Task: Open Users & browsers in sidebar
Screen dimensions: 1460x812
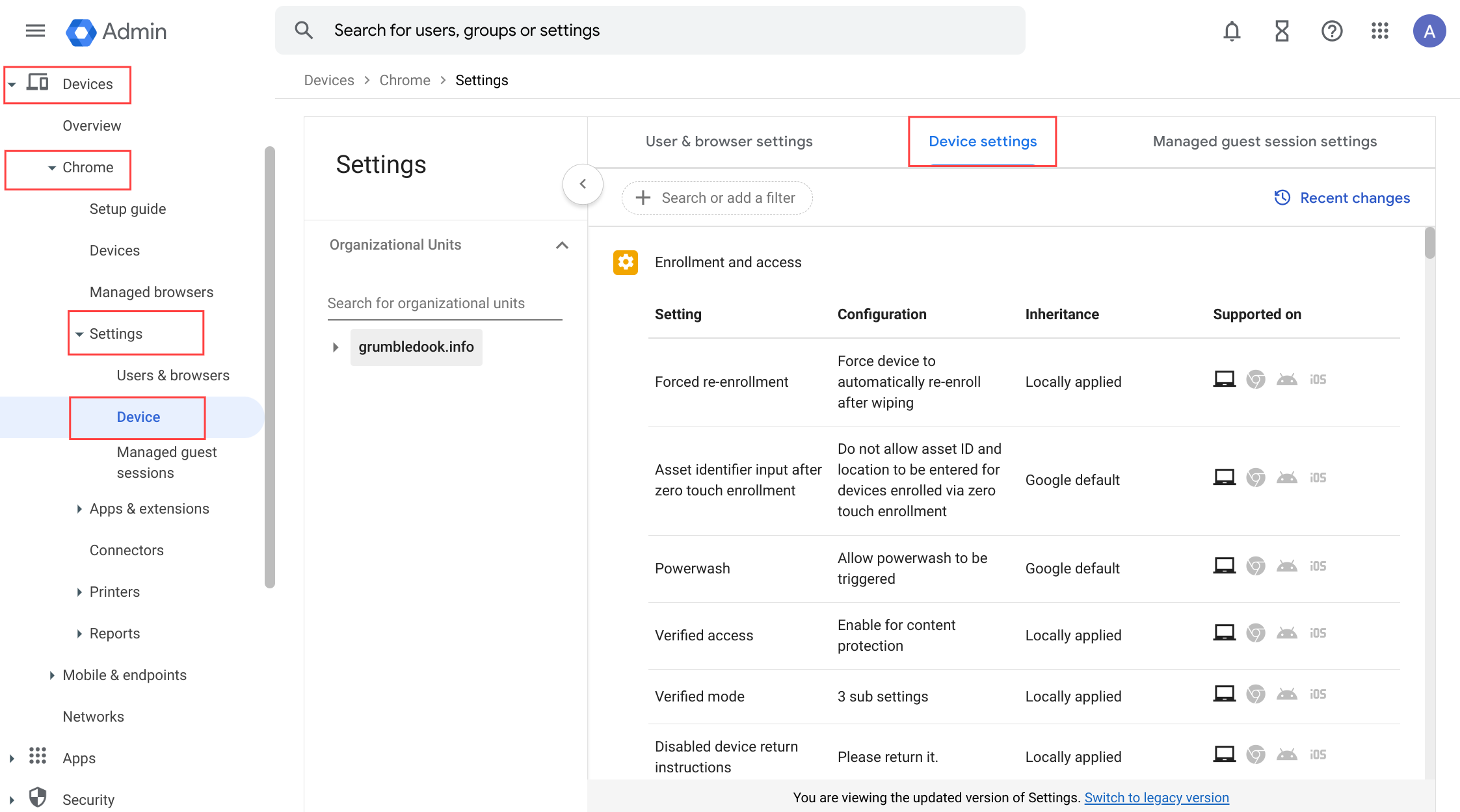Action: pos(173,376)
